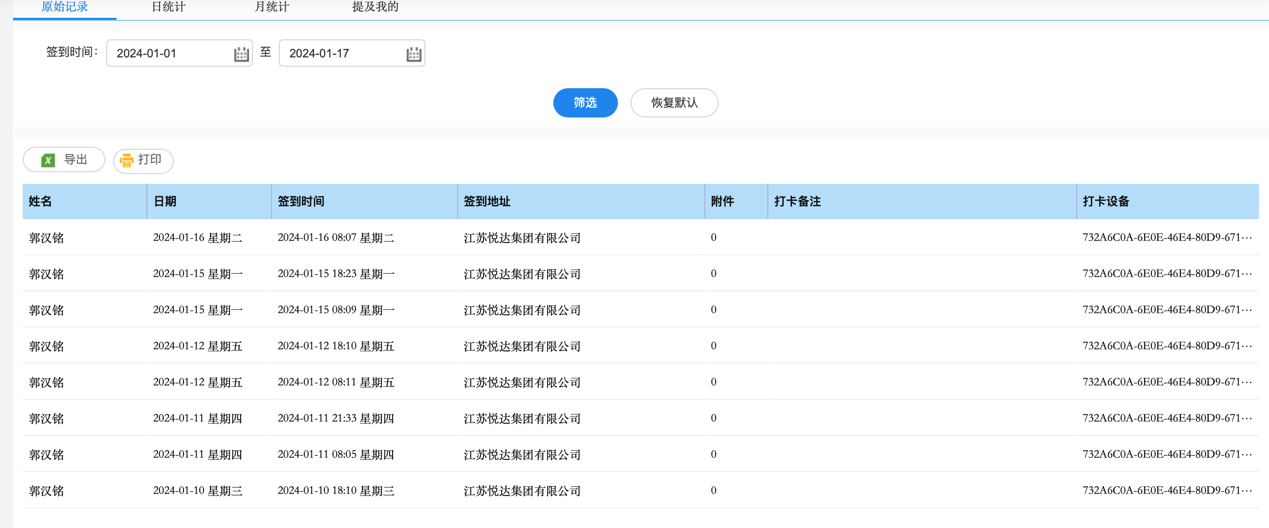Focus the end date field 2024-01-17
Screen dimensions: 1269x528
point(352,53)
